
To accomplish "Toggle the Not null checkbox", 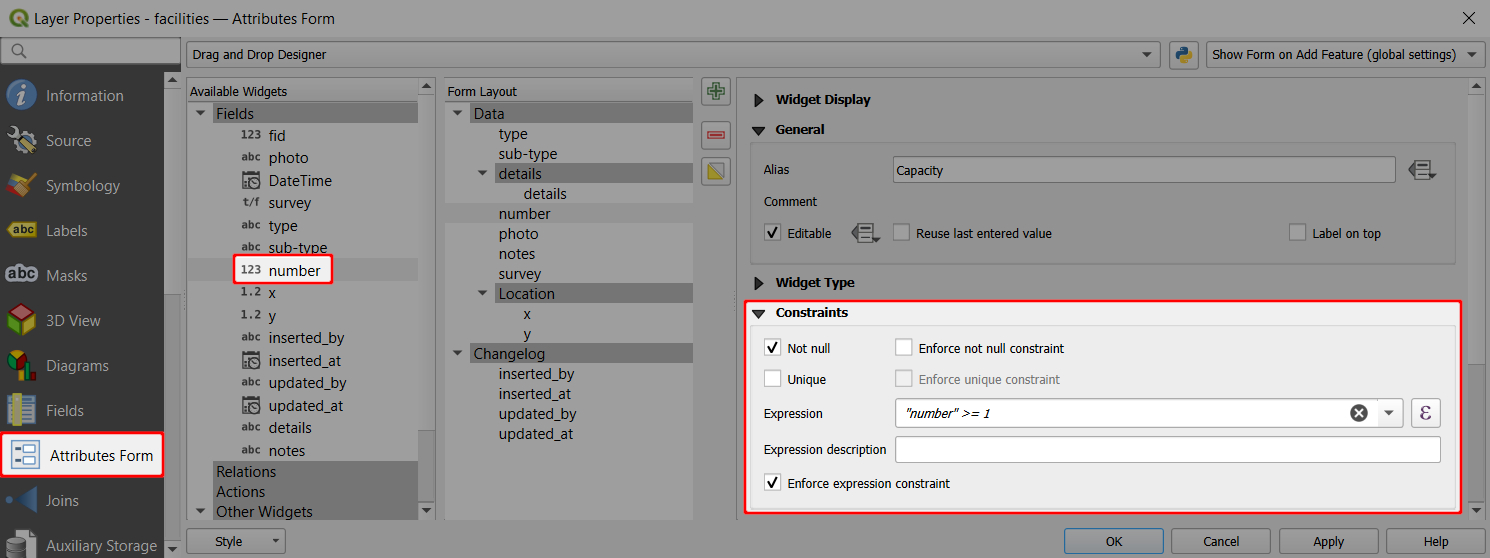I will (772, 348).
